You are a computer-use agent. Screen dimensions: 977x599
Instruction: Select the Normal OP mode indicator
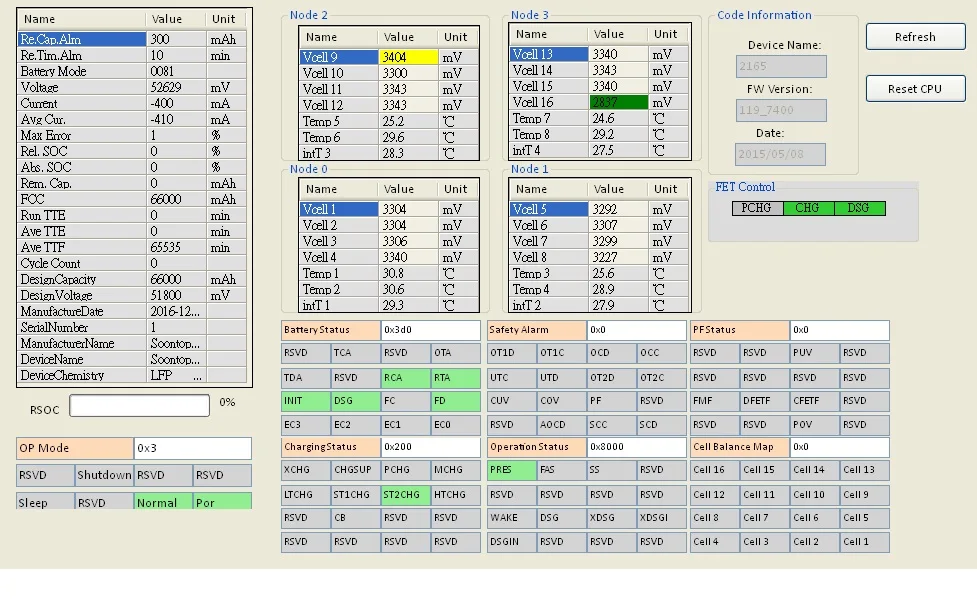163,501
